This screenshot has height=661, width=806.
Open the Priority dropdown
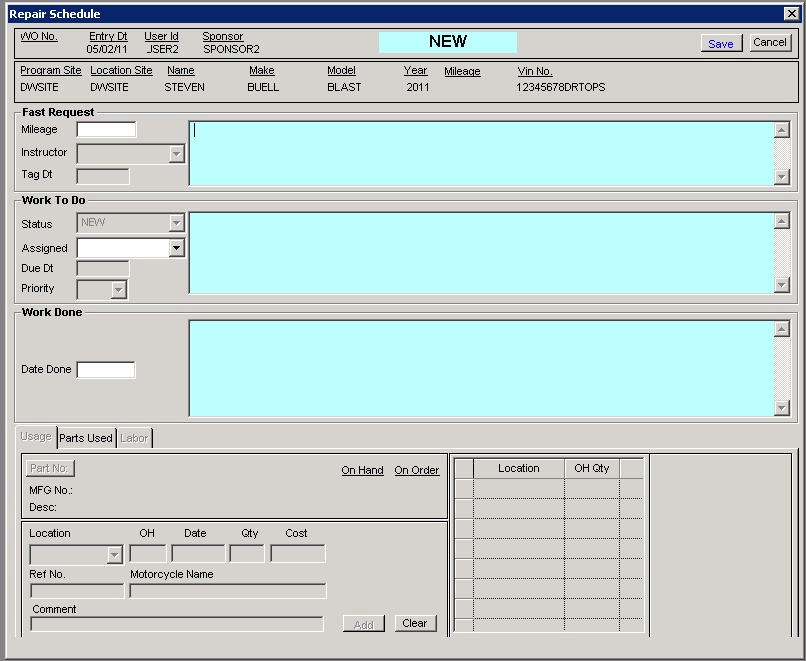tap(119, 290)
